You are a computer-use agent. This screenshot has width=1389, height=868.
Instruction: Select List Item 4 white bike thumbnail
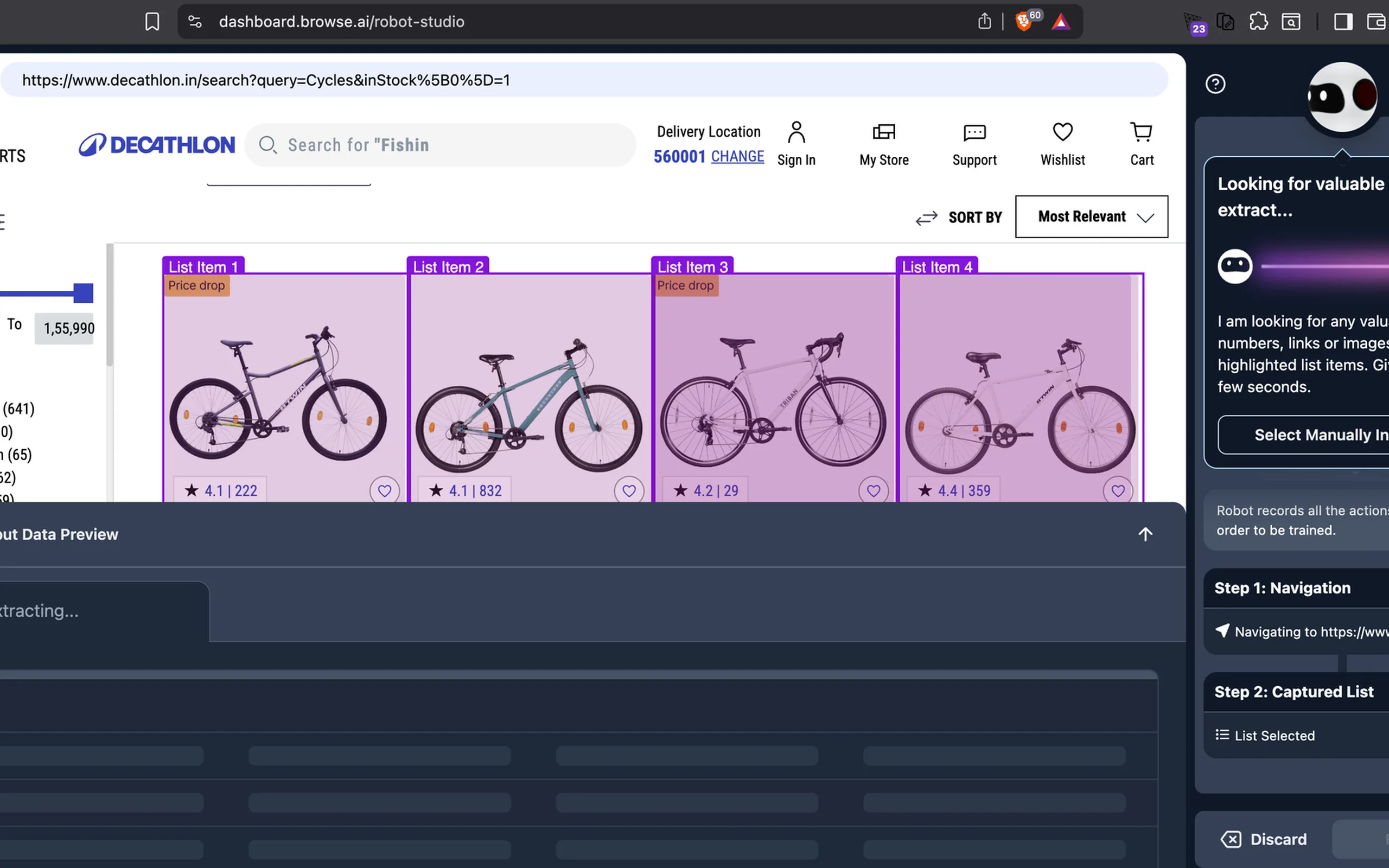click(x=1020, y=387)
